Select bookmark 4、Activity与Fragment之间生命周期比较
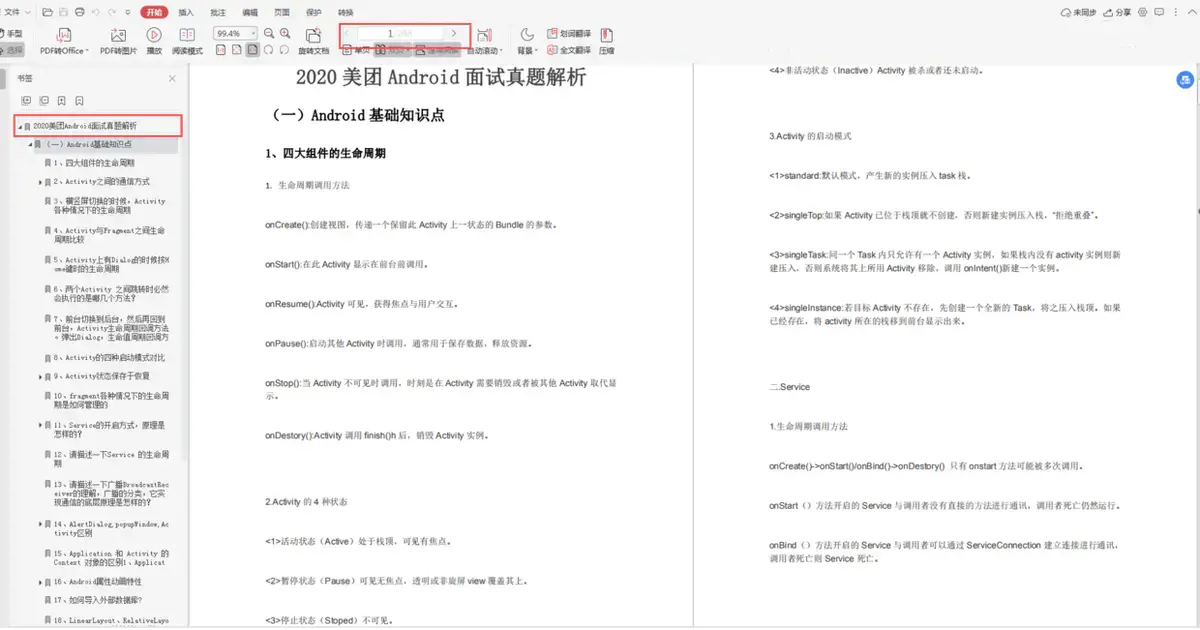The image size is (1200, 630). coord(107,235)
